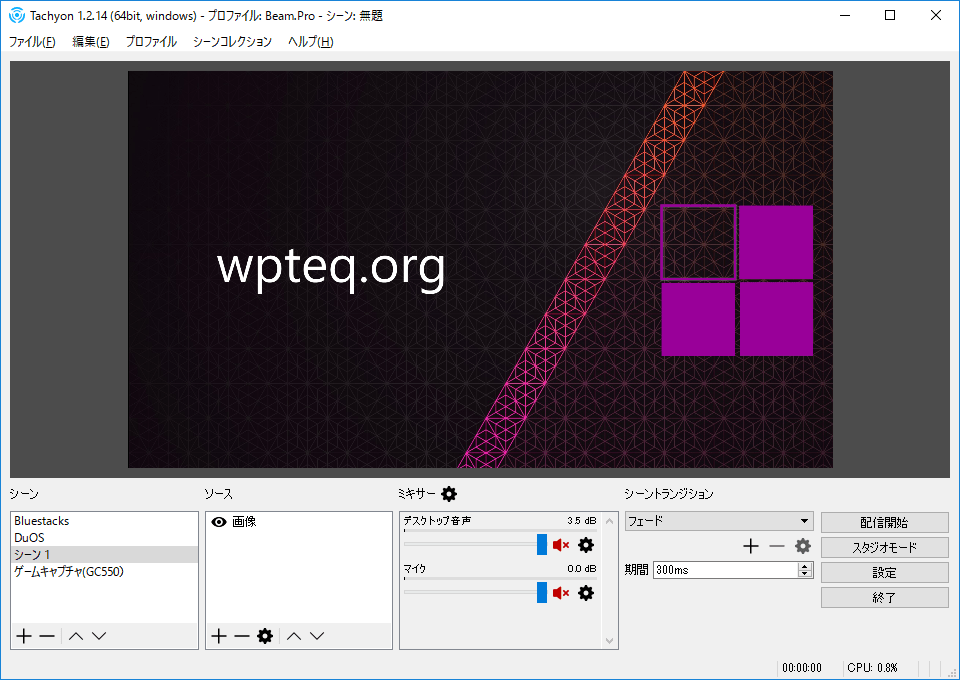Move シーン 1 up with the up arrow

[73, 635]
